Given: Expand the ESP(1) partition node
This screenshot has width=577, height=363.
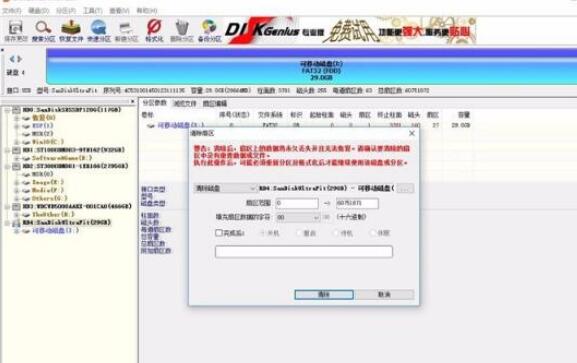Looking at the screenshot, I should pyautogui.click(x=17, y=126).
